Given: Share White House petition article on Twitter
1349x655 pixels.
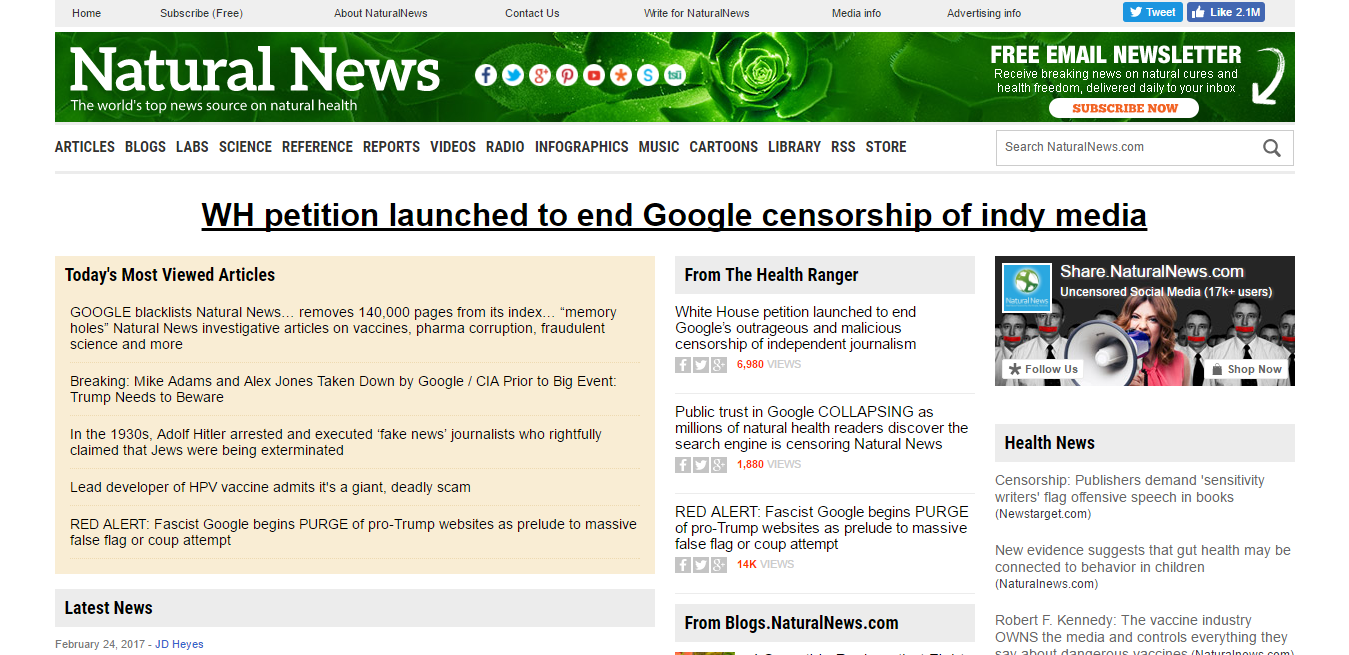Looking at the screenshot, I should [701, 365].
